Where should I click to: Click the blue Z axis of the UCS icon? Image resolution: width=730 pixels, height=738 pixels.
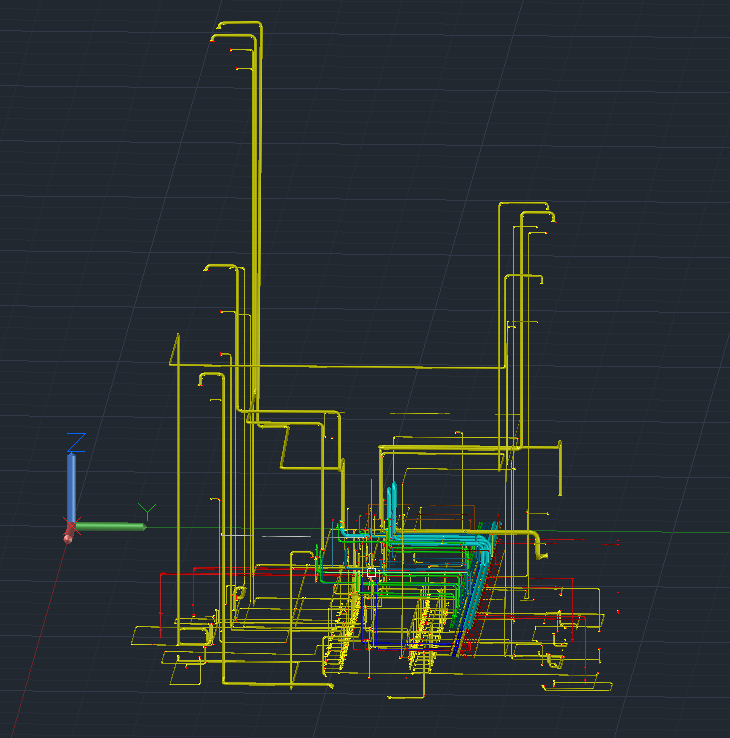[71, 488]
